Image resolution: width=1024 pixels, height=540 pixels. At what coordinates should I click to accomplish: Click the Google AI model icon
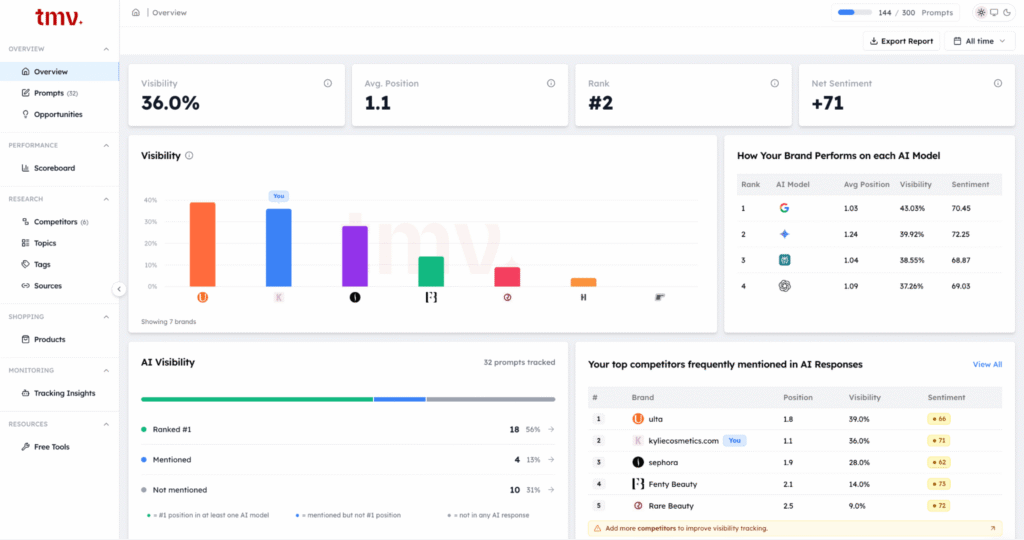[x=784, y=208]
